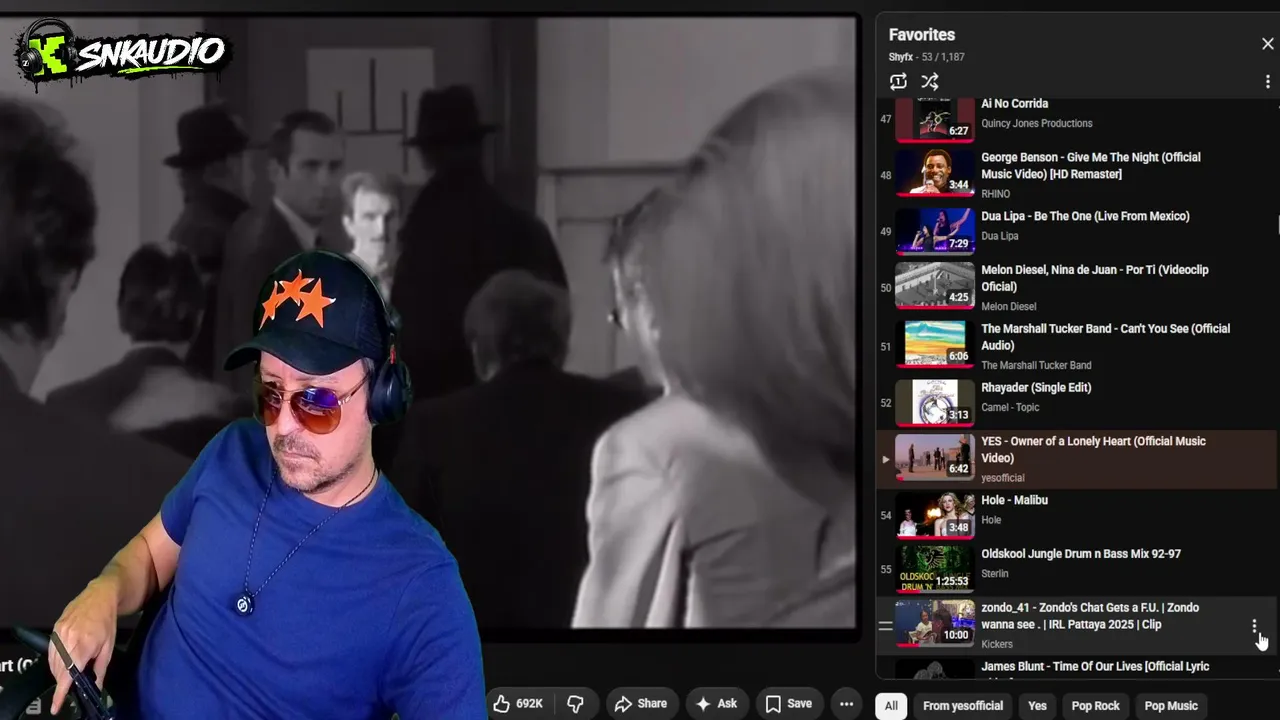Click channel name "Sterlin"
Viewport: 1280px width, 720px height.
point(994,574)
